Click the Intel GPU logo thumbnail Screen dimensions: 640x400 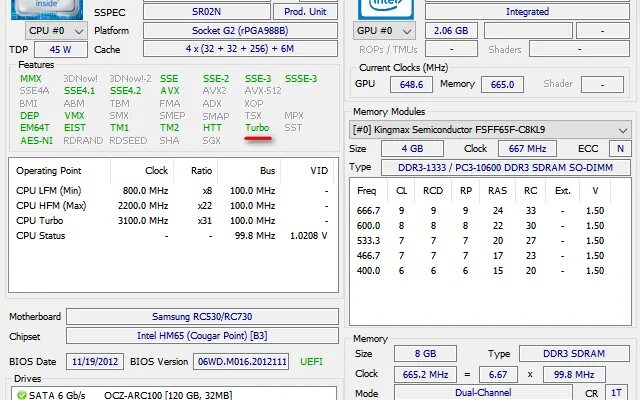pos(386,9)
